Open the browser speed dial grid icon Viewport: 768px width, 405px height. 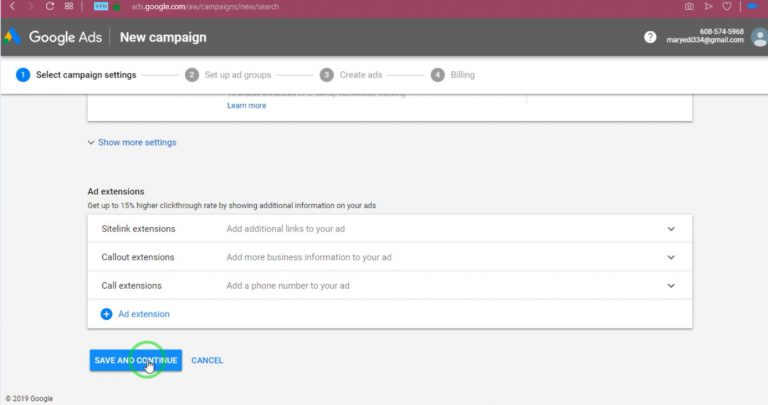(x=69, y=6)
